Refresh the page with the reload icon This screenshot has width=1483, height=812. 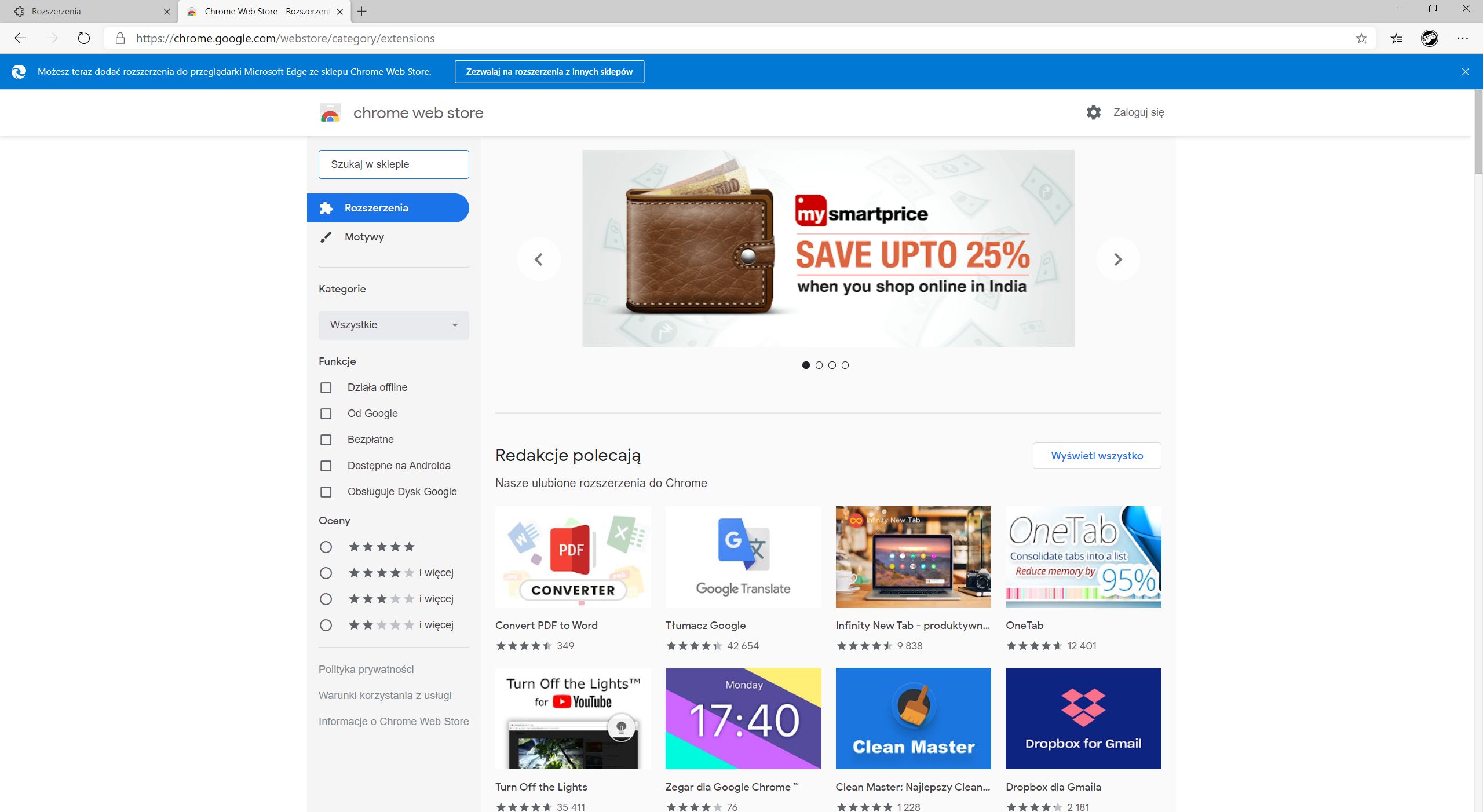(85, 38)
